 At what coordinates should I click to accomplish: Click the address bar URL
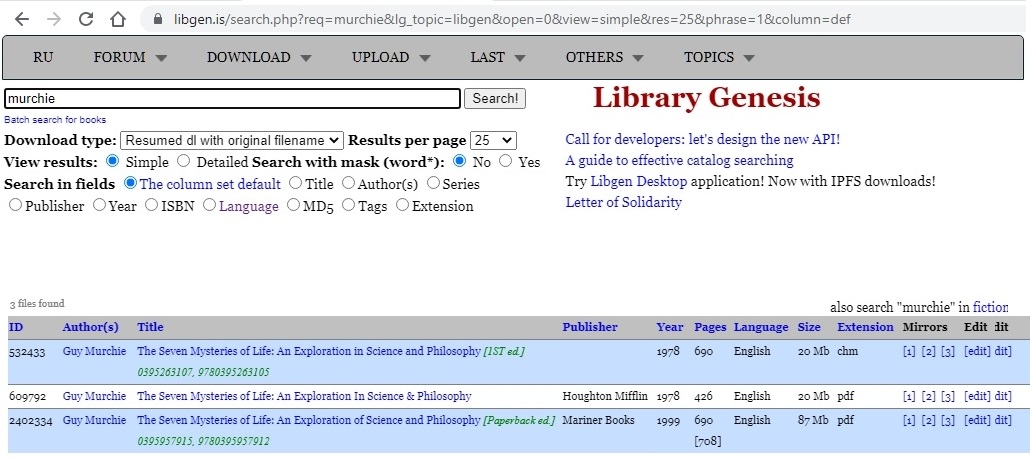(x=512, y=19)
